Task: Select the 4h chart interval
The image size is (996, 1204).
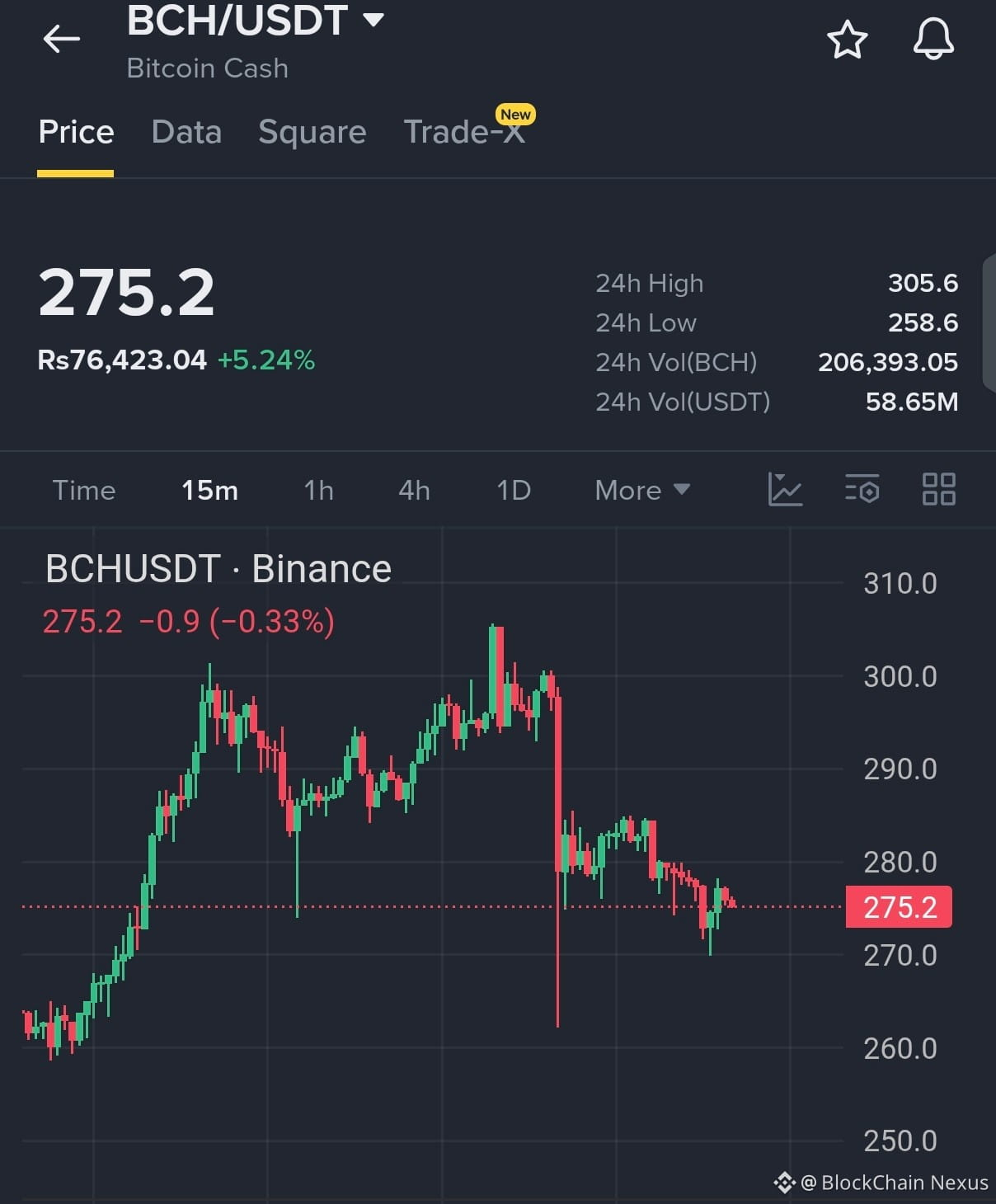Action: coord(414,491)
